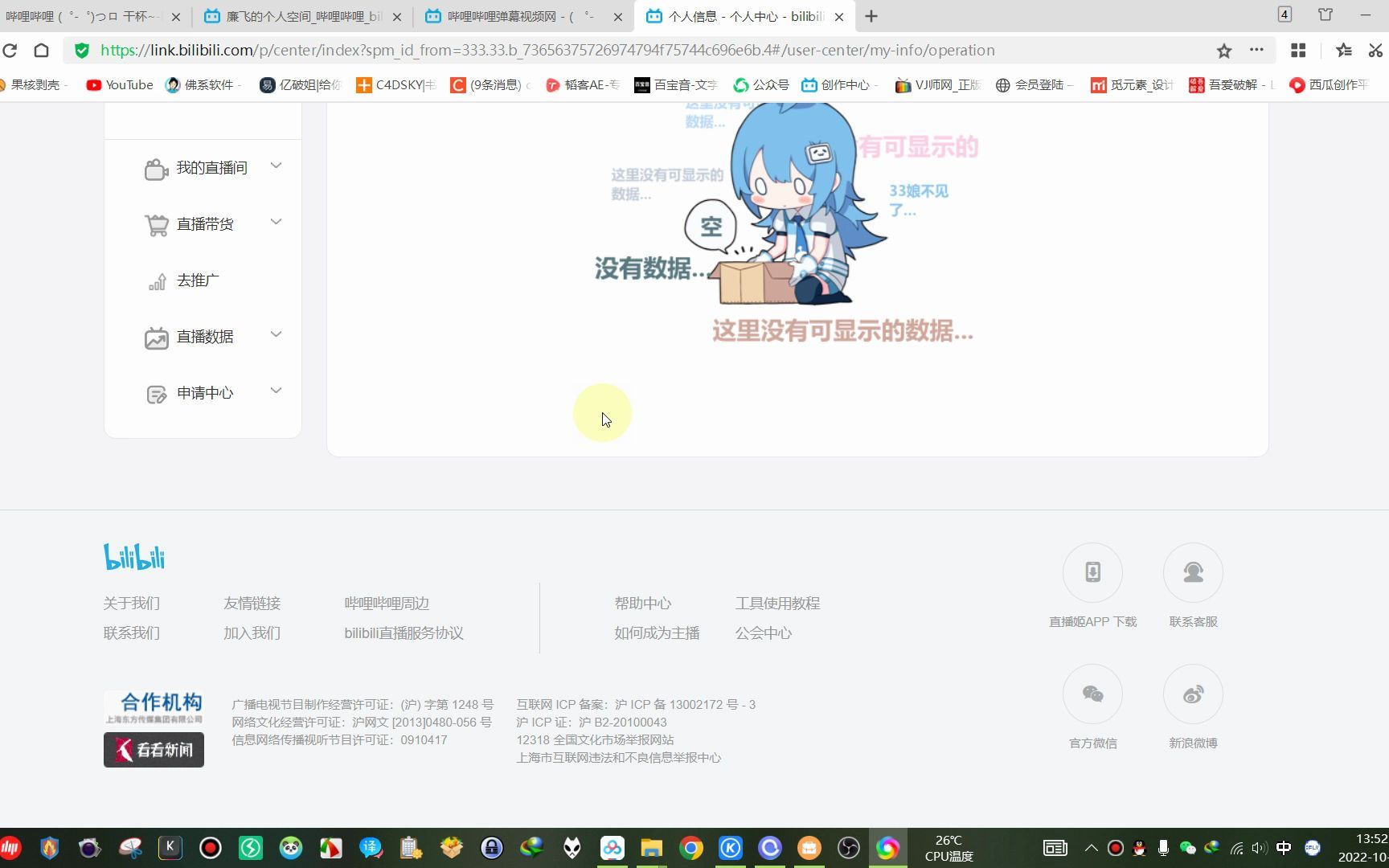
Task: Click the 申请中心 form icon
Action: [156, 394]
